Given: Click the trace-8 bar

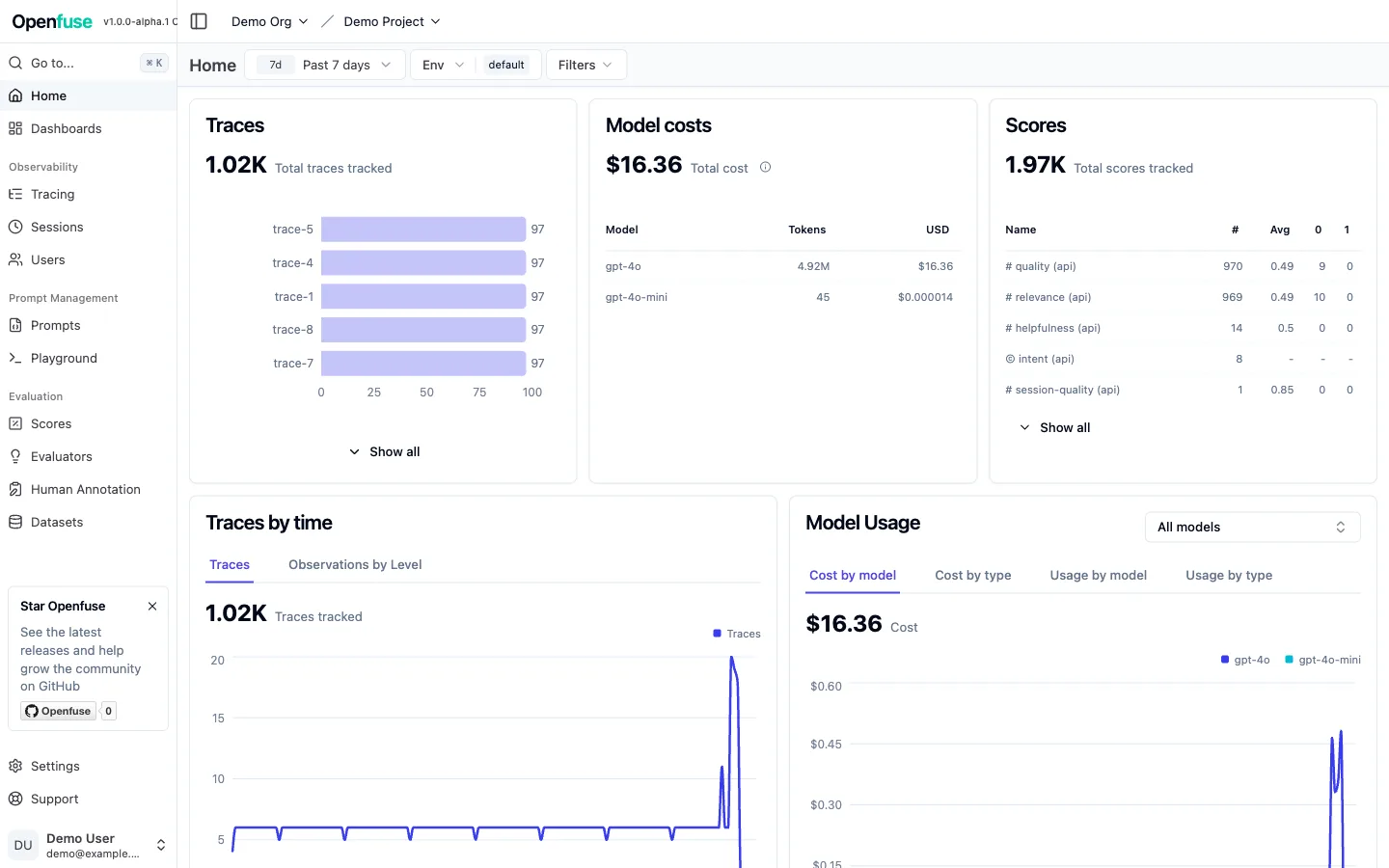Looking at the screenshot, I should 423,330.
